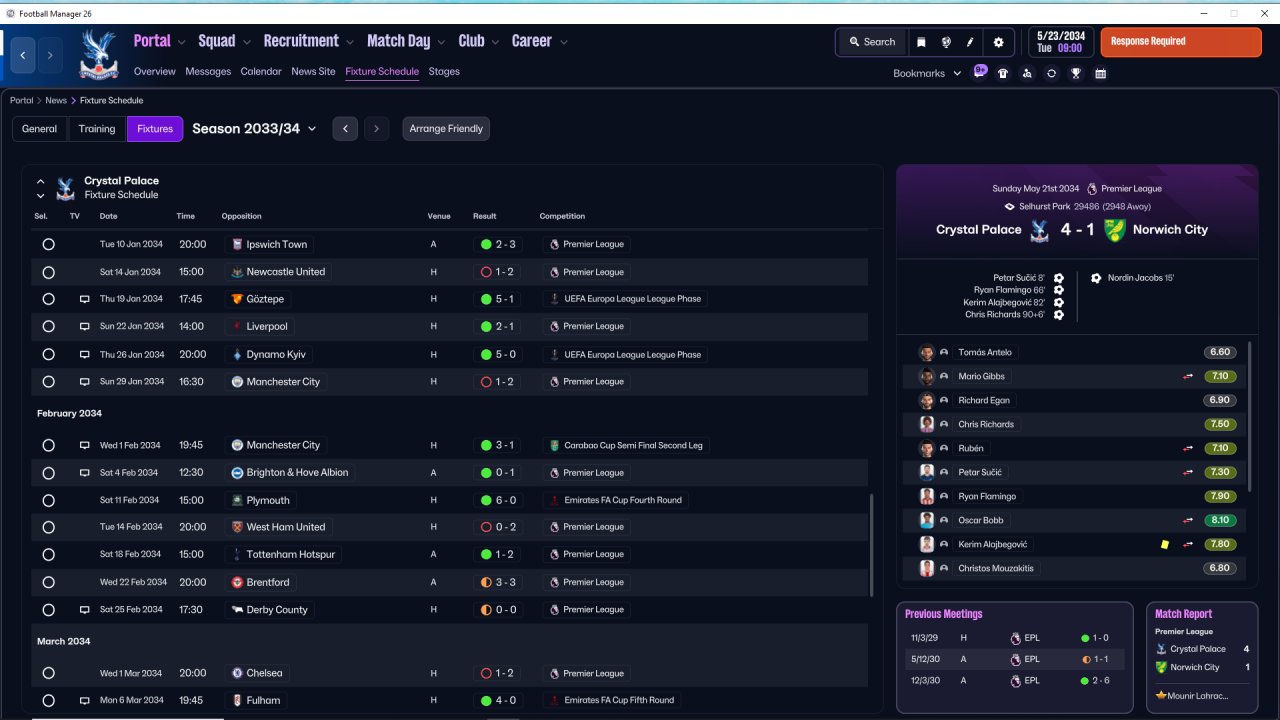The height and width of the screenshot is (720, 1280).
Task: Click the circular arrows shortcut icon
Action: (x=1051, y=73)
